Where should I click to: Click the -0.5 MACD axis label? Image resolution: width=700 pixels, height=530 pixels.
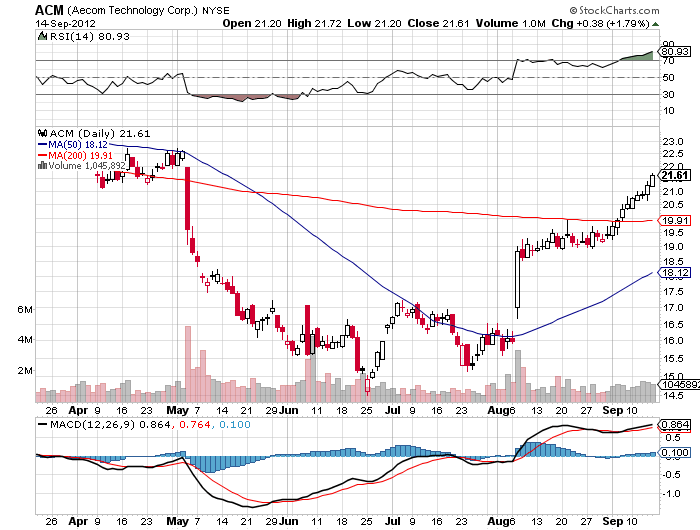[671, 475]
